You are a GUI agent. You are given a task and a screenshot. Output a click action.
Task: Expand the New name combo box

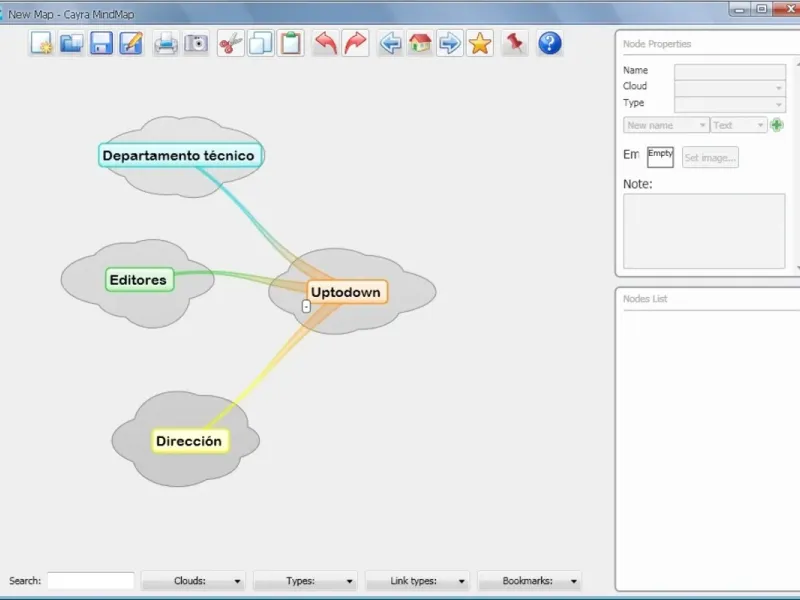666,125
